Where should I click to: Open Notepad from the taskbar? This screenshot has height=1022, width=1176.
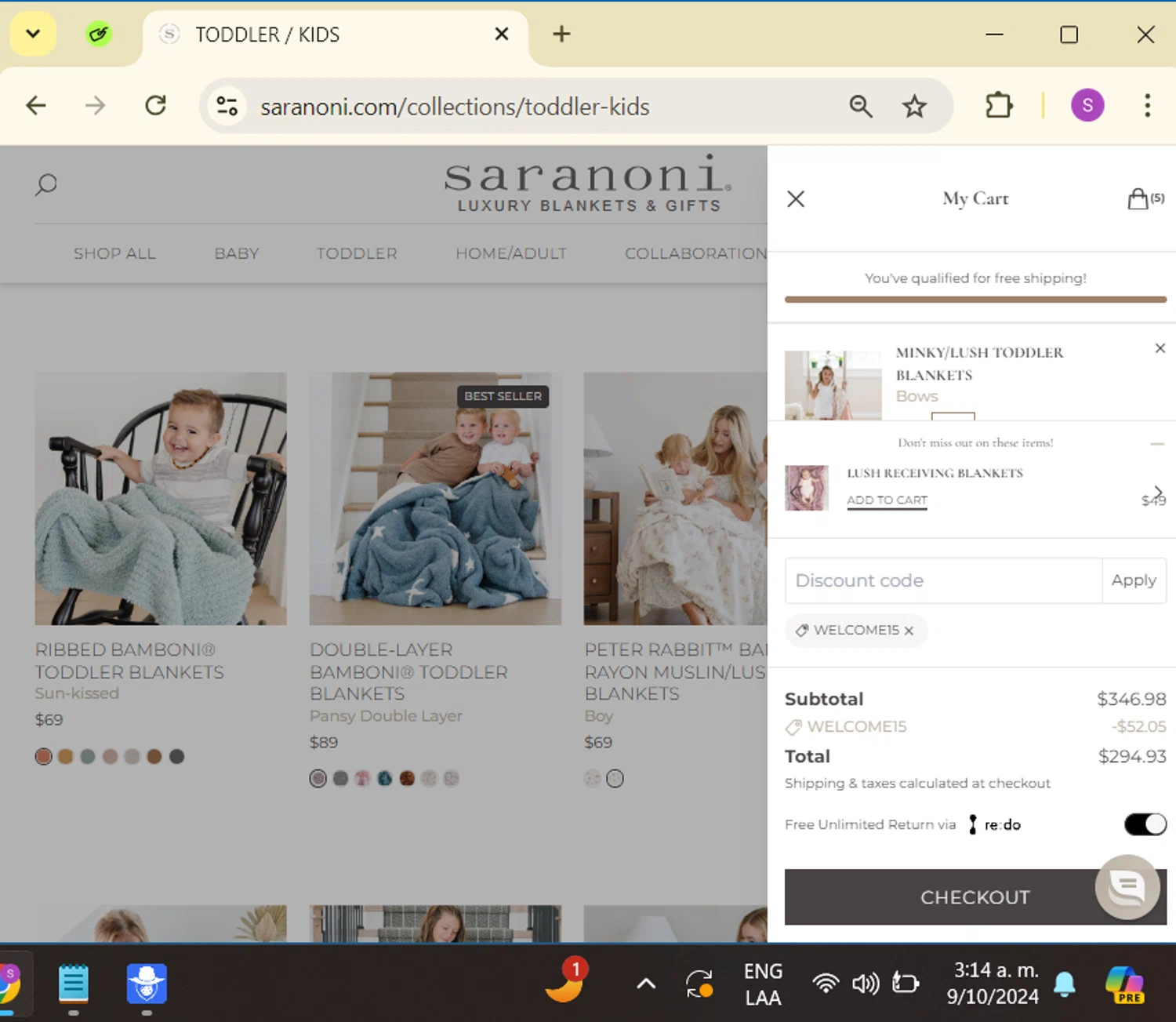[x=74, y=984]
